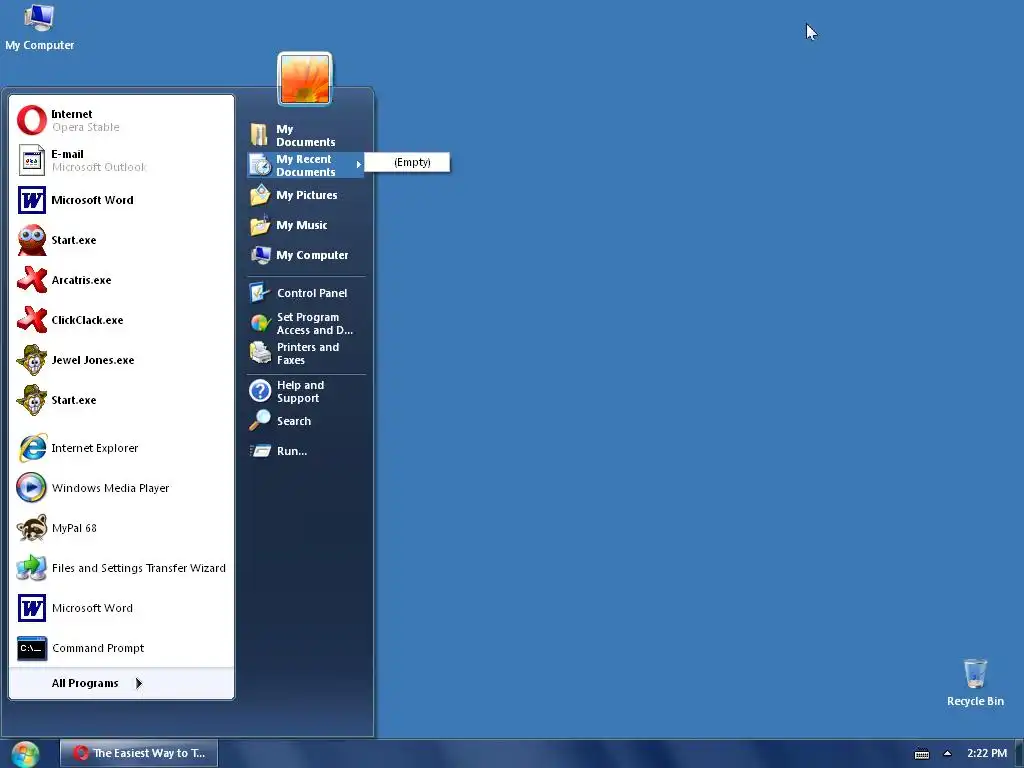Image resolution: width=1024 pixels, height=768 pixels.
Task: Click the Start orb button
Action: (x=25, y=754)
